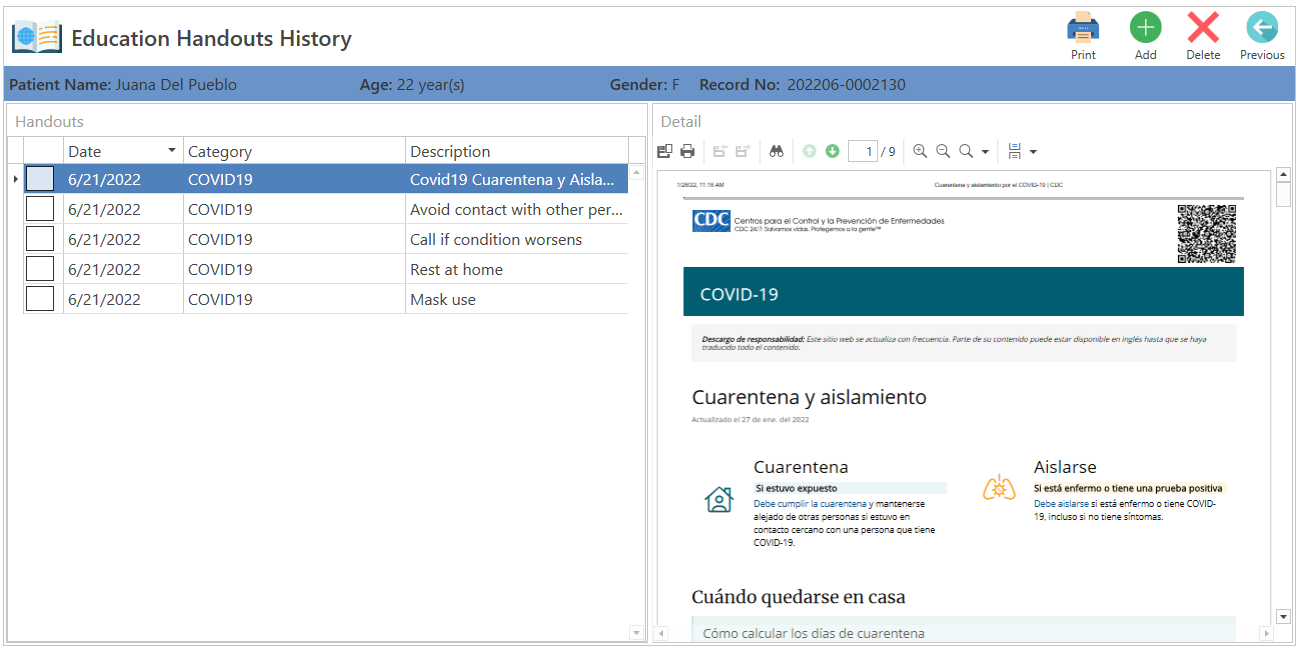The width and height of the screenshot is (1298, 649).
Task: Check the checkbox for the Mask use handout
Action: (40, 297)
